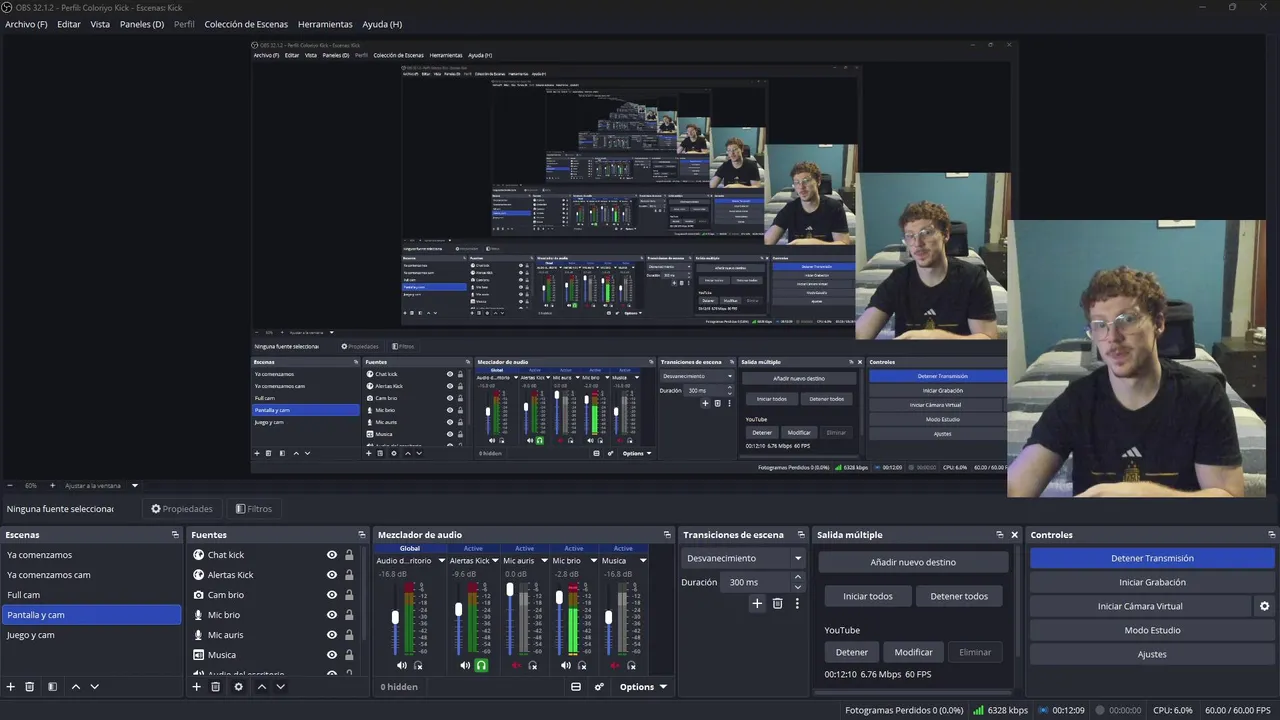Open Alertas Kick channel dropdown arrow
This screenshot has height=720, width=1280.
point(497,561)
